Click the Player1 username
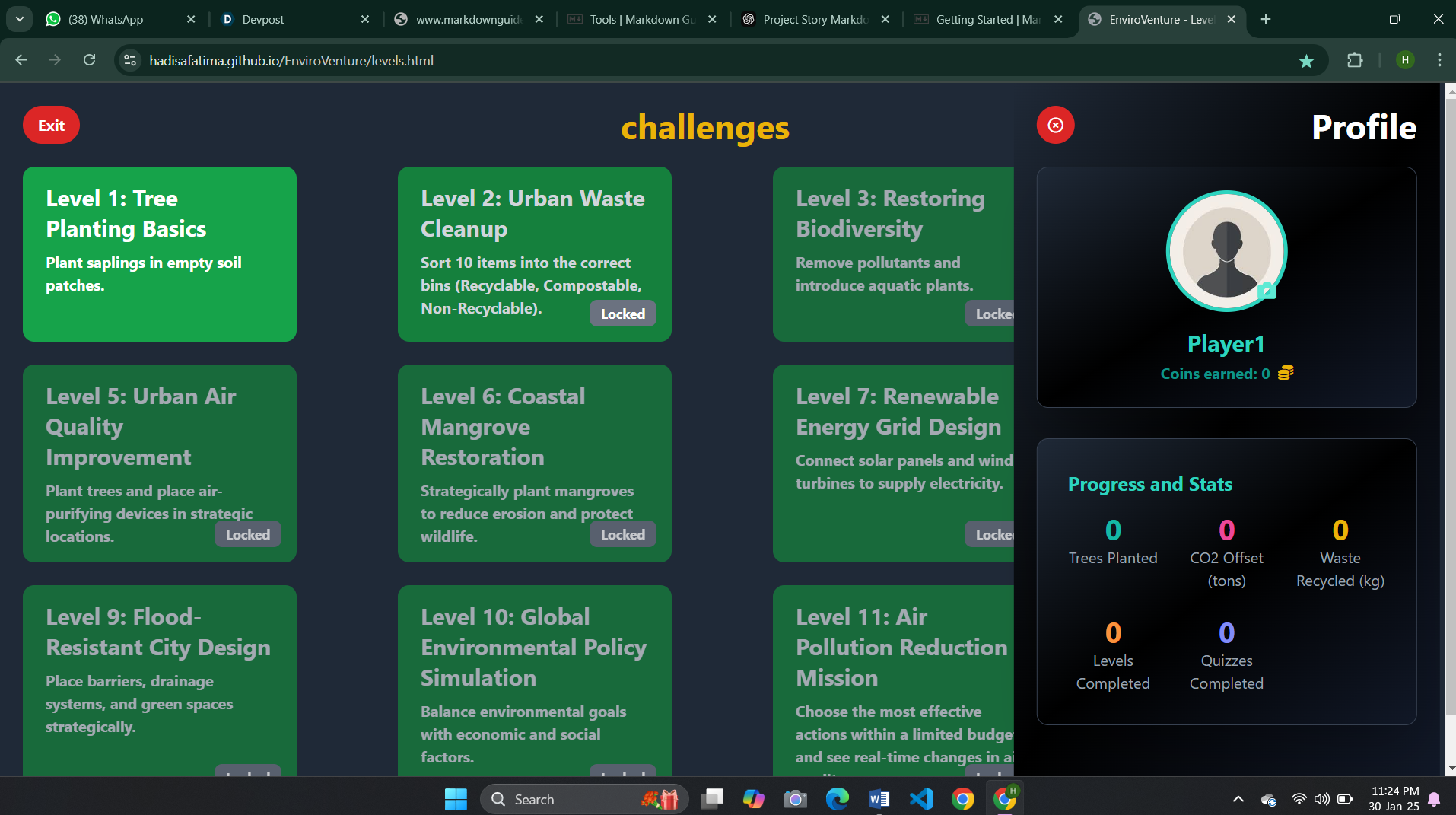1456x815 pixels. pos(1226,343)
